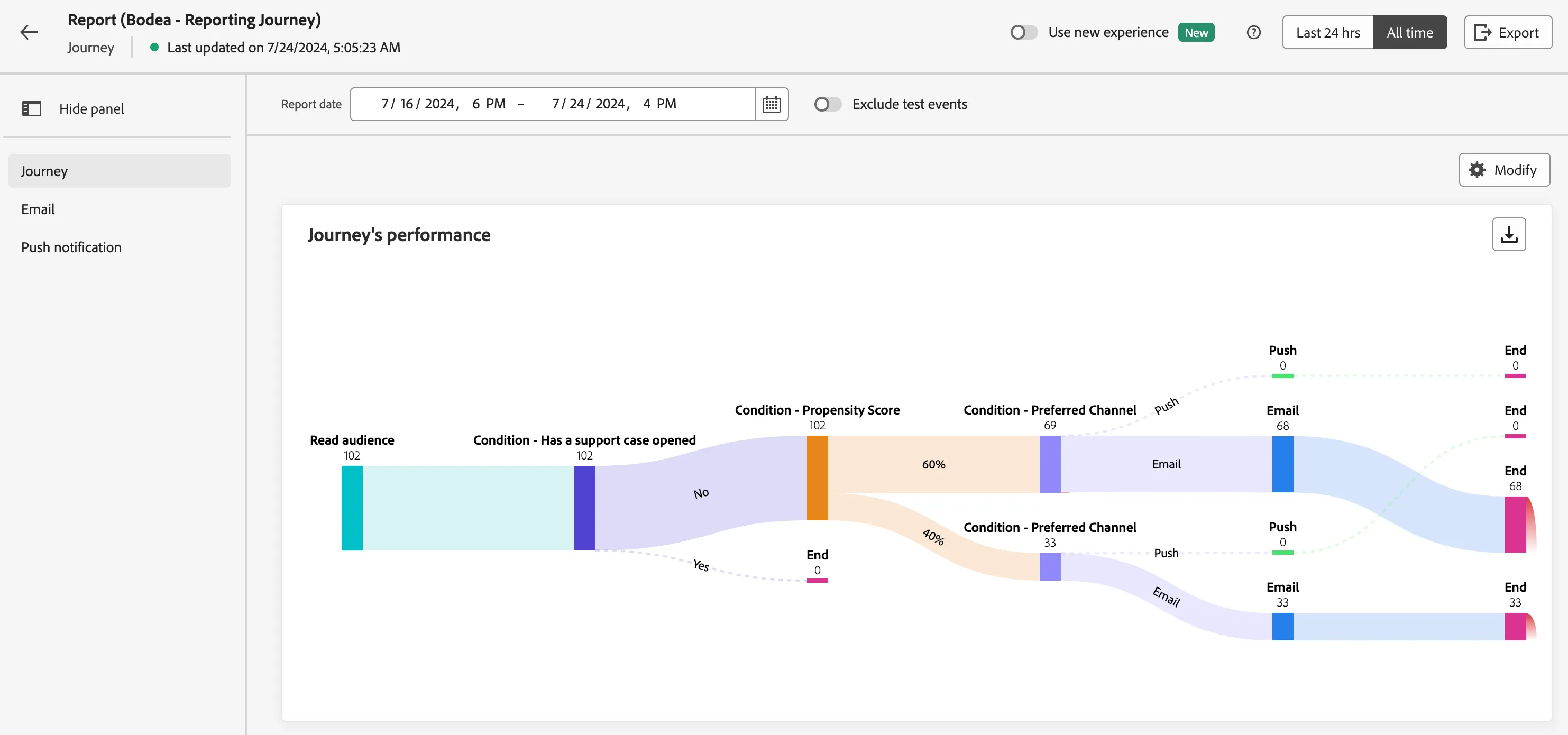Image resolution: width=1568 pixels, height=735 pixels.
Task: Click the Hide panel sidebar icon
Action: tap(32, 109)
